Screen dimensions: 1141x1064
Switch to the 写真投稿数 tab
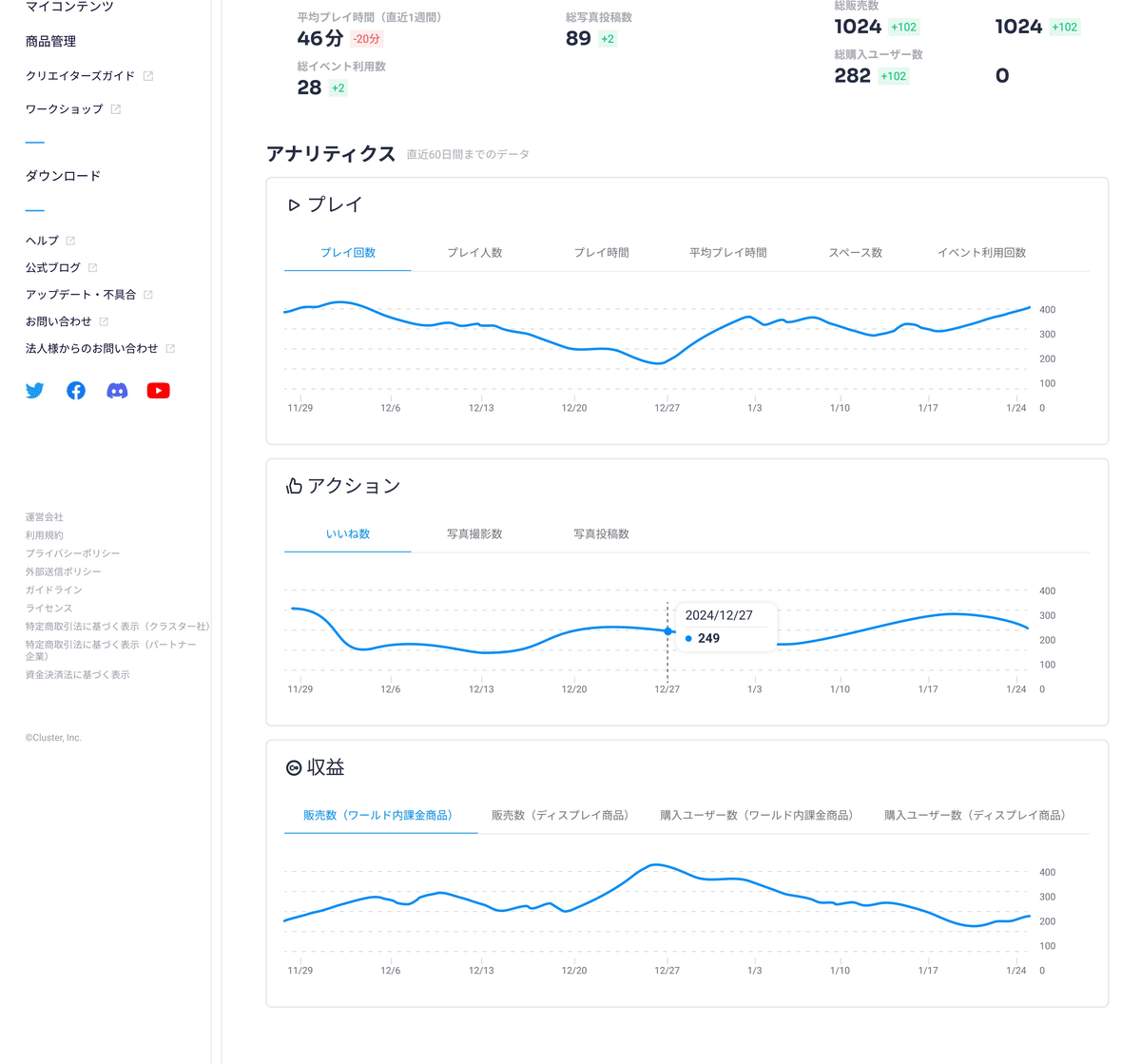pyautogui.click(x=601, y=534)
